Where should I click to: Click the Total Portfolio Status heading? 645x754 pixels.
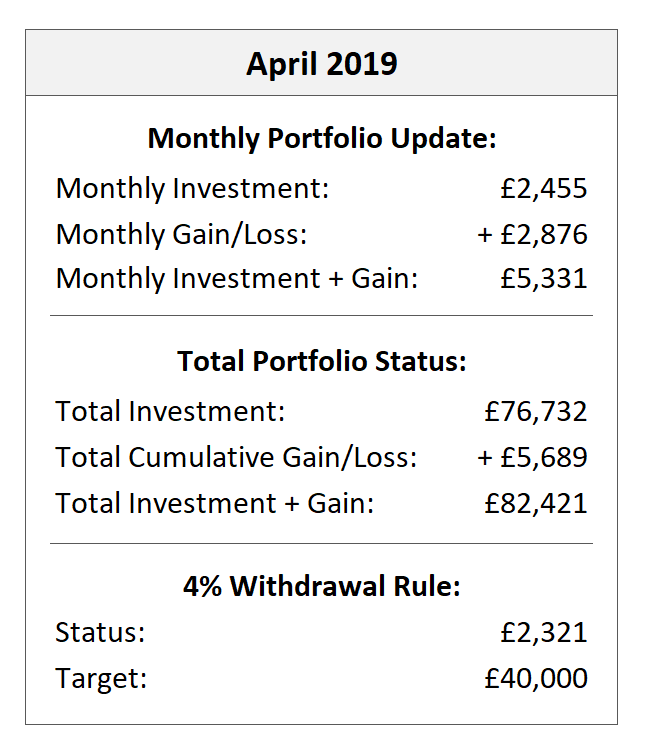(321, 361)
